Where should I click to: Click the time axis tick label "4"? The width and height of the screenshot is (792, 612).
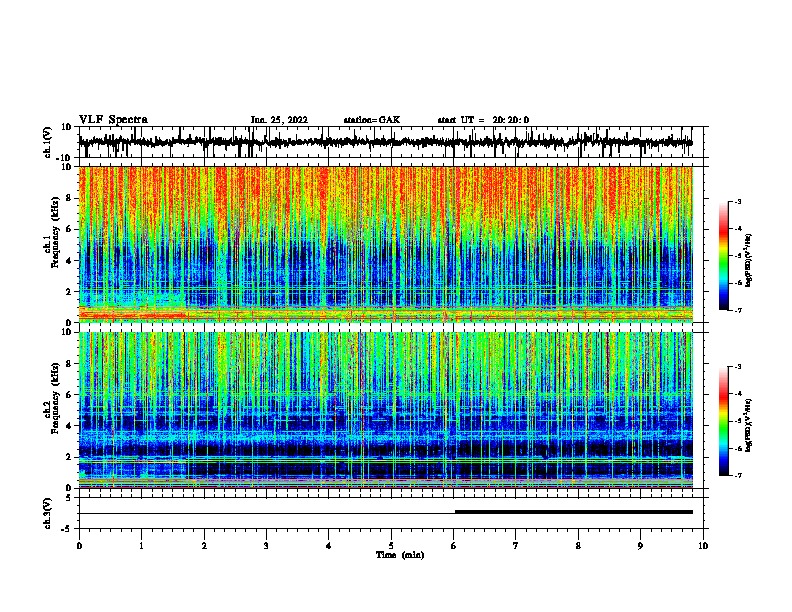click(329, 546)
